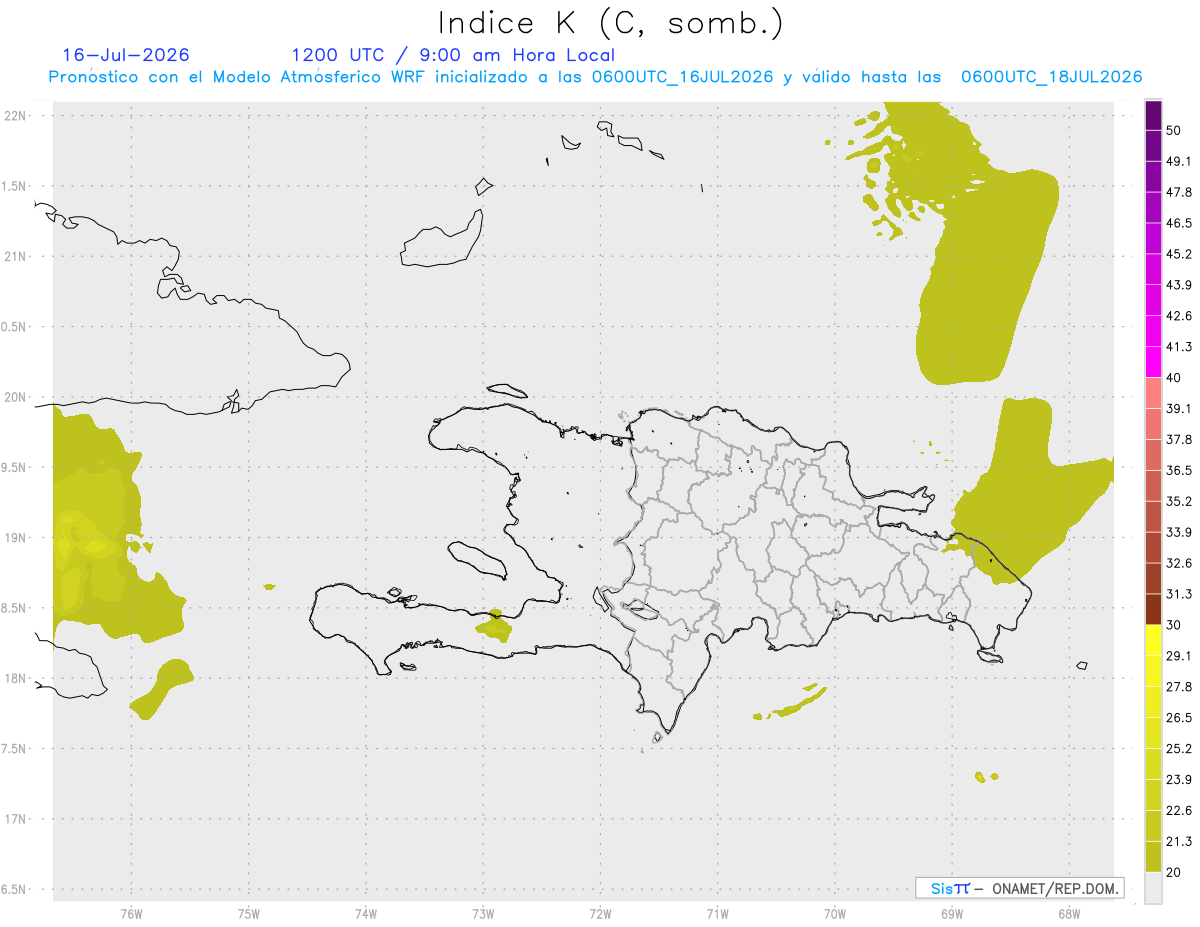Pick the light gray swatch below colorbar value 20

(x=1153, y=887)
